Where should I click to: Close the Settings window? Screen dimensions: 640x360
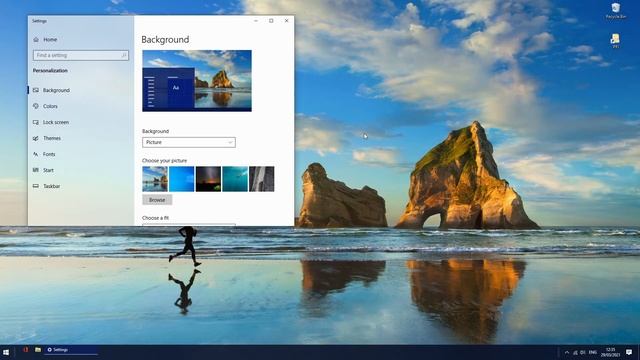287,21
